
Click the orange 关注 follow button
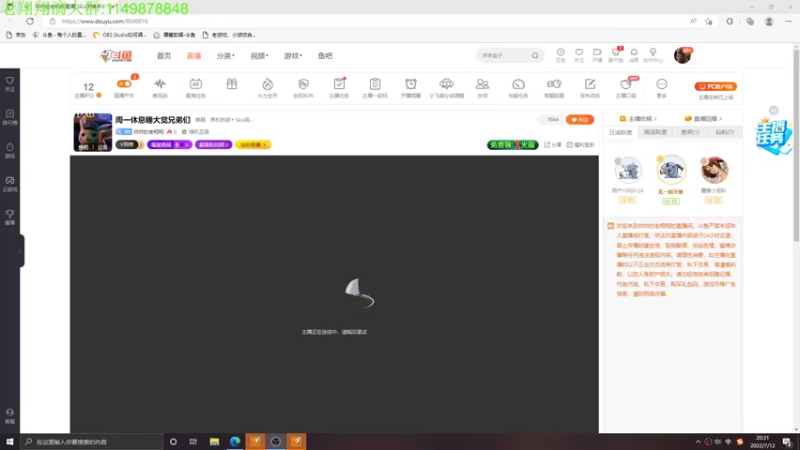[x=580, y=119]
